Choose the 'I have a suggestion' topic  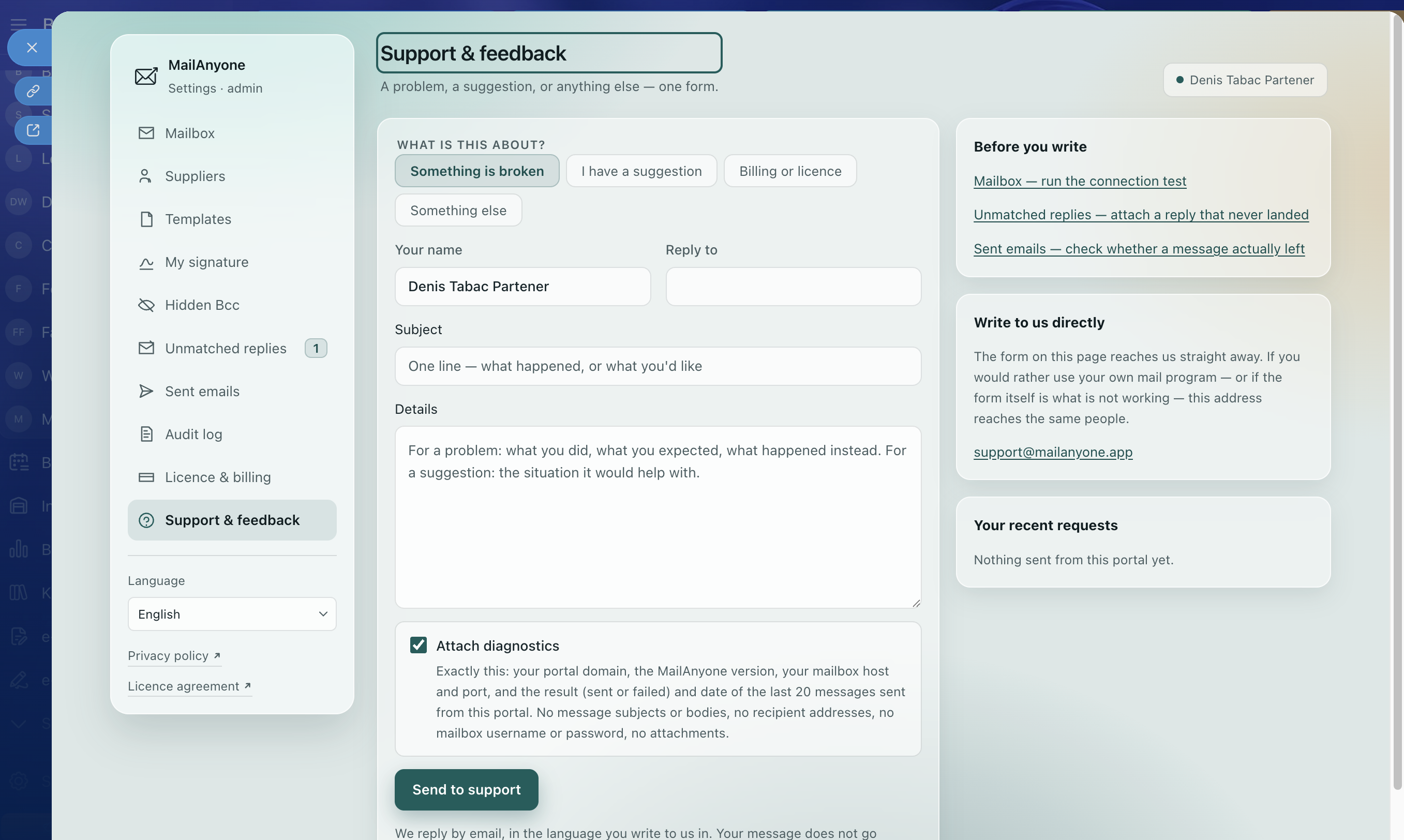tap(641, 171)
